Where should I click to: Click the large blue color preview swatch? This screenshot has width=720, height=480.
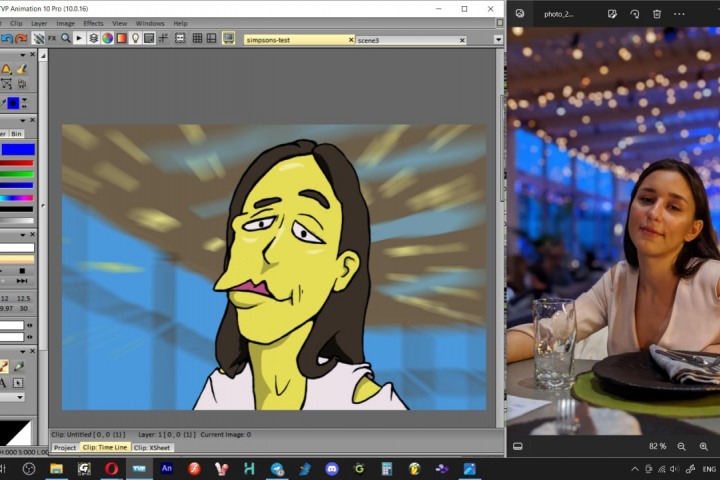[x=18, y=149]
